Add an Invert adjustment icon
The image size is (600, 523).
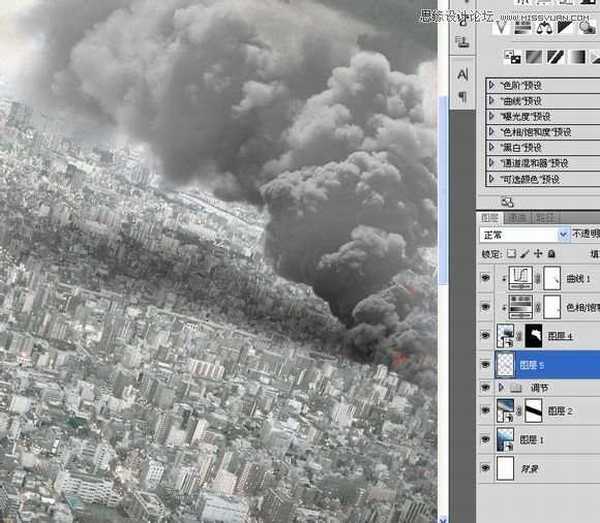tap(512, 57)
